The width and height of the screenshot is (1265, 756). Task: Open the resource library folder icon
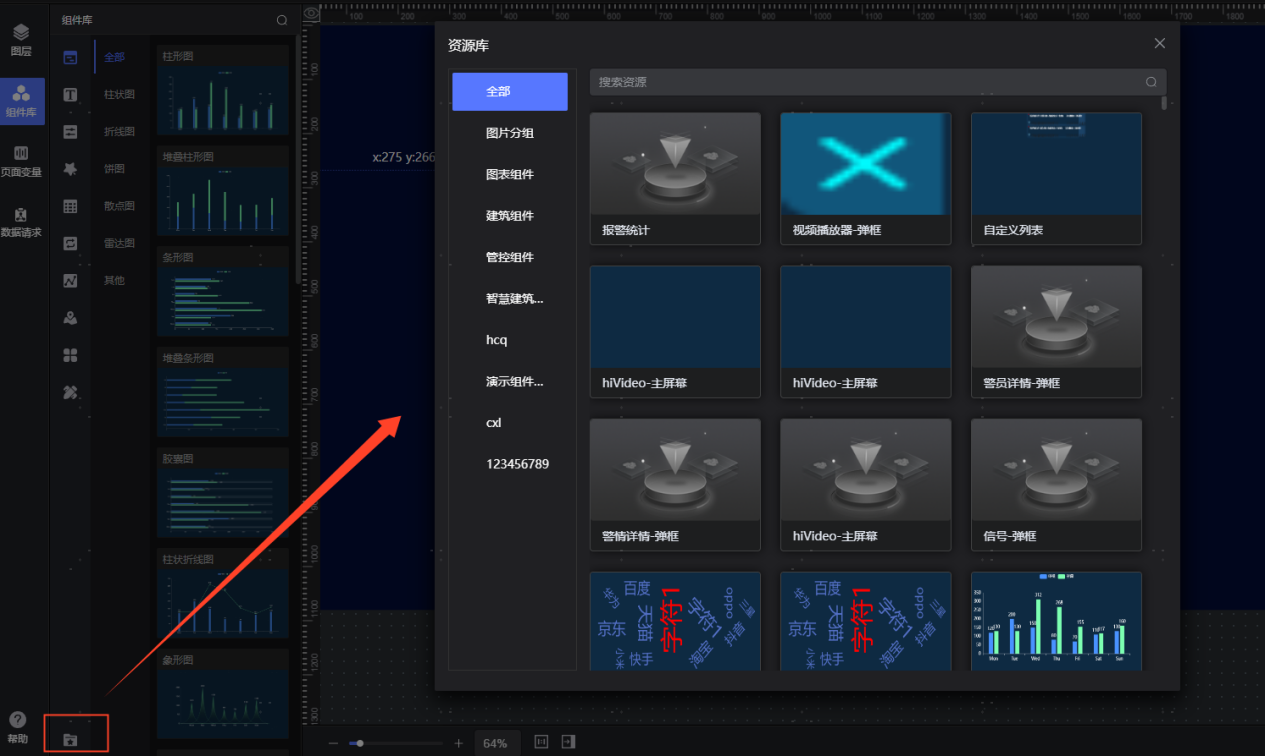(70, 740)
